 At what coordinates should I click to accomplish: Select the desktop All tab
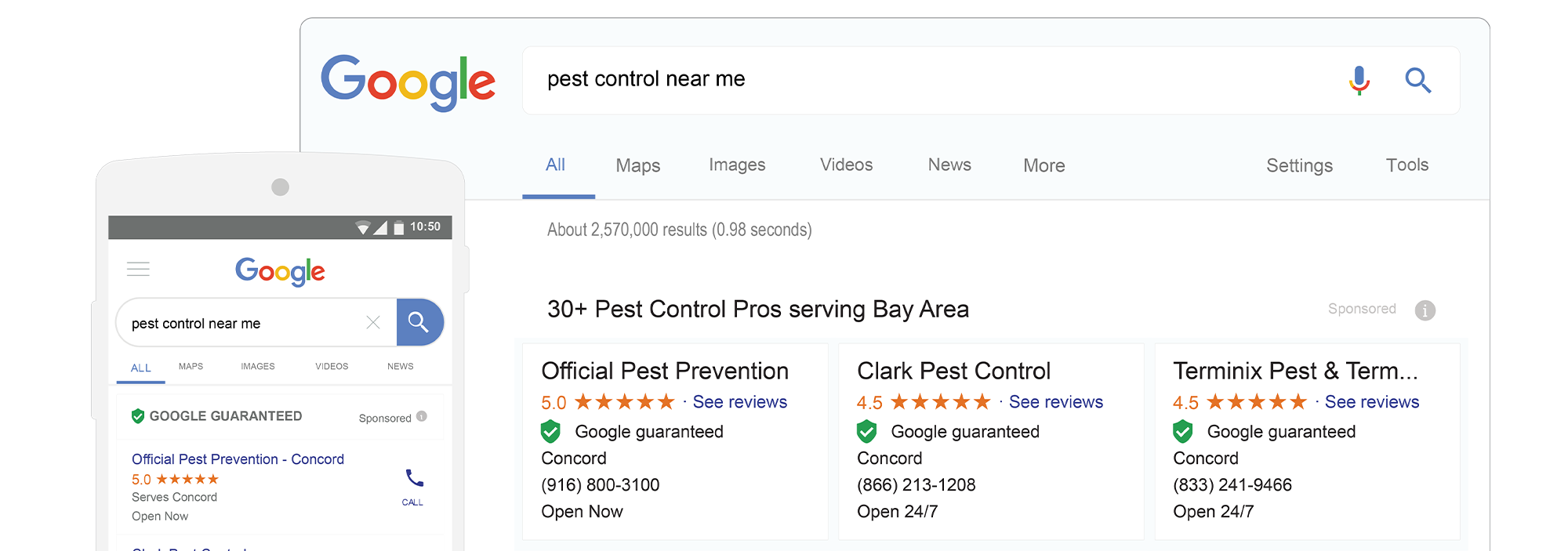(556, 165)
